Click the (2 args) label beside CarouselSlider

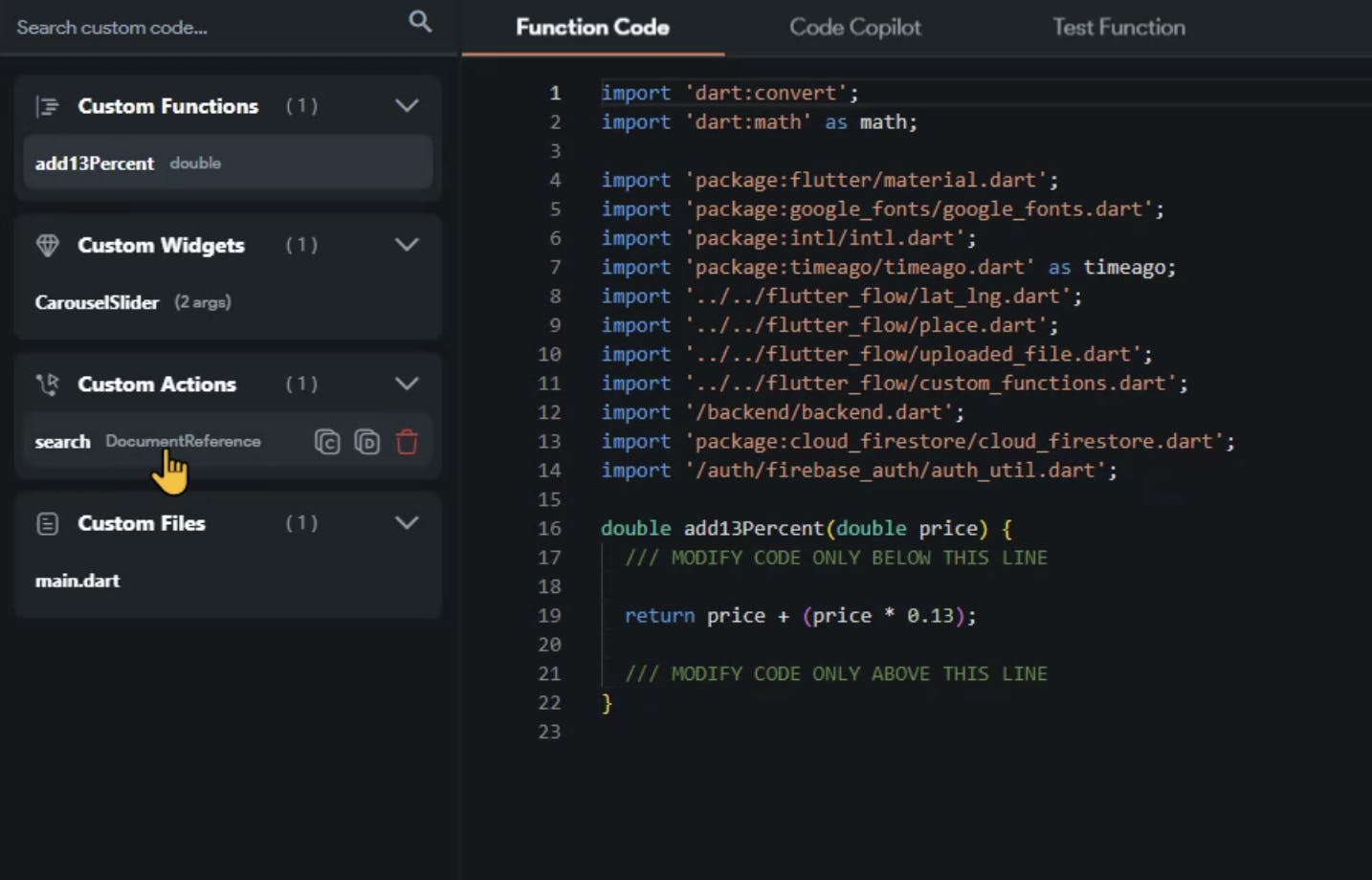pos(203,302)
